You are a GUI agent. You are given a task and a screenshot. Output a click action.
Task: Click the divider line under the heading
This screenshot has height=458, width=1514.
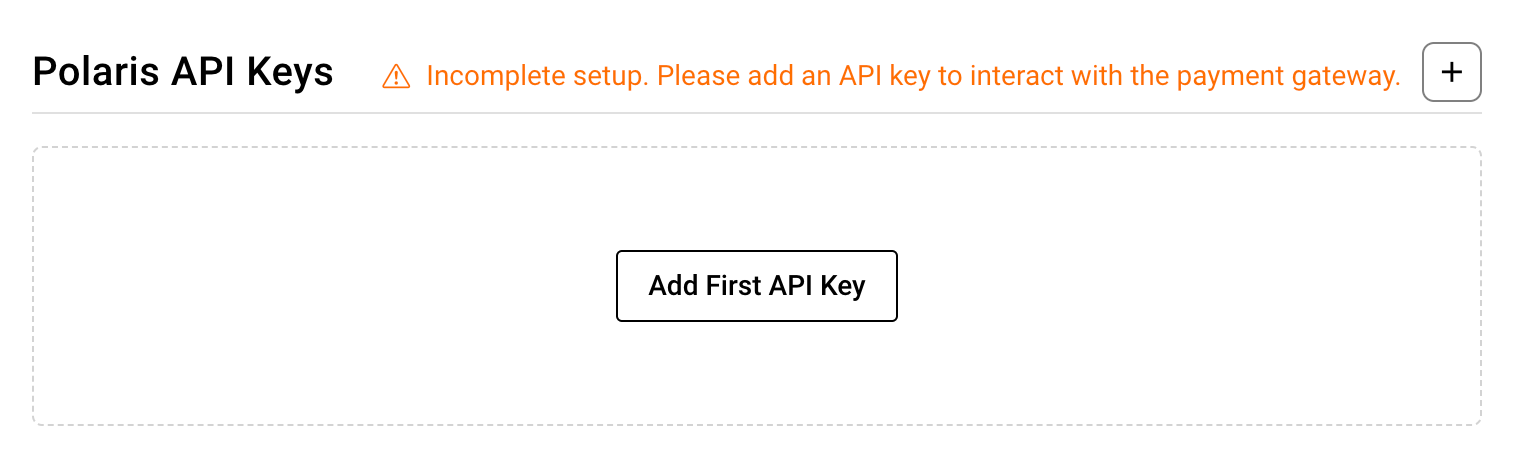tap(757, 113)
